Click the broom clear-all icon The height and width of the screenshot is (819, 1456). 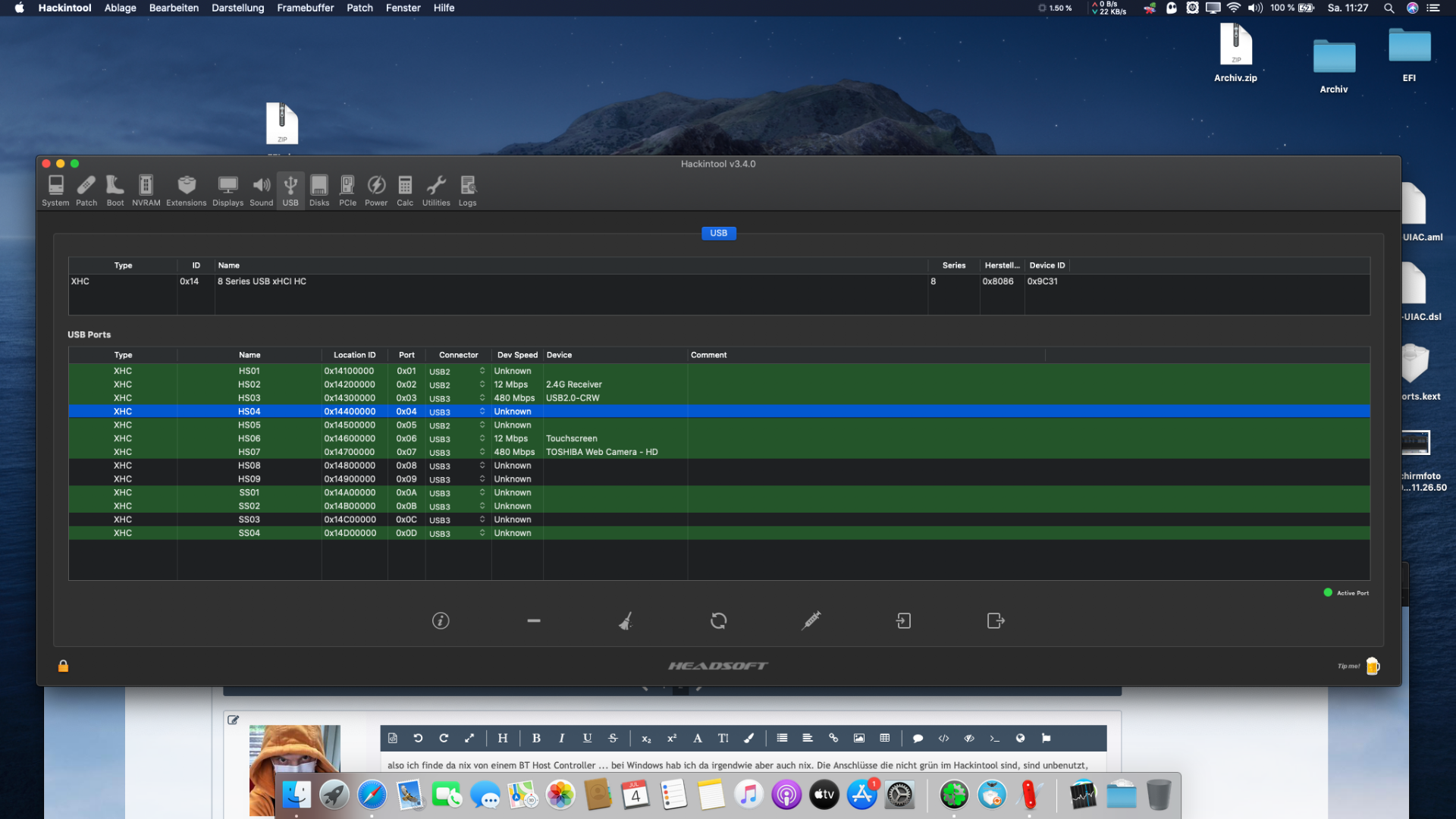click(626, 621)
